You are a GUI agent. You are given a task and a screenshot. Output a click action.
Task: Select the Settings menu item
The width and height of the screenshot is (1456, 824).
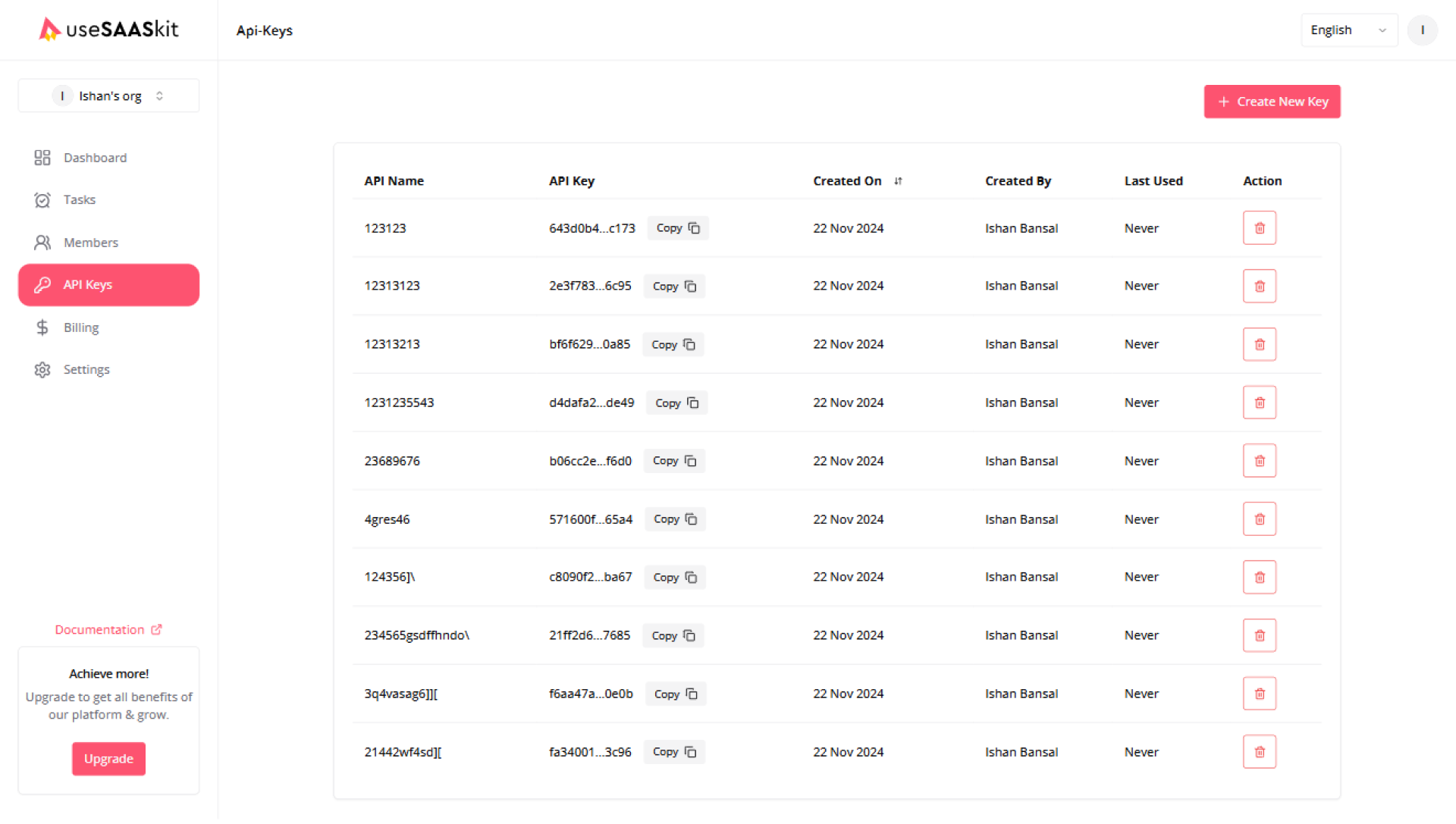86,369
